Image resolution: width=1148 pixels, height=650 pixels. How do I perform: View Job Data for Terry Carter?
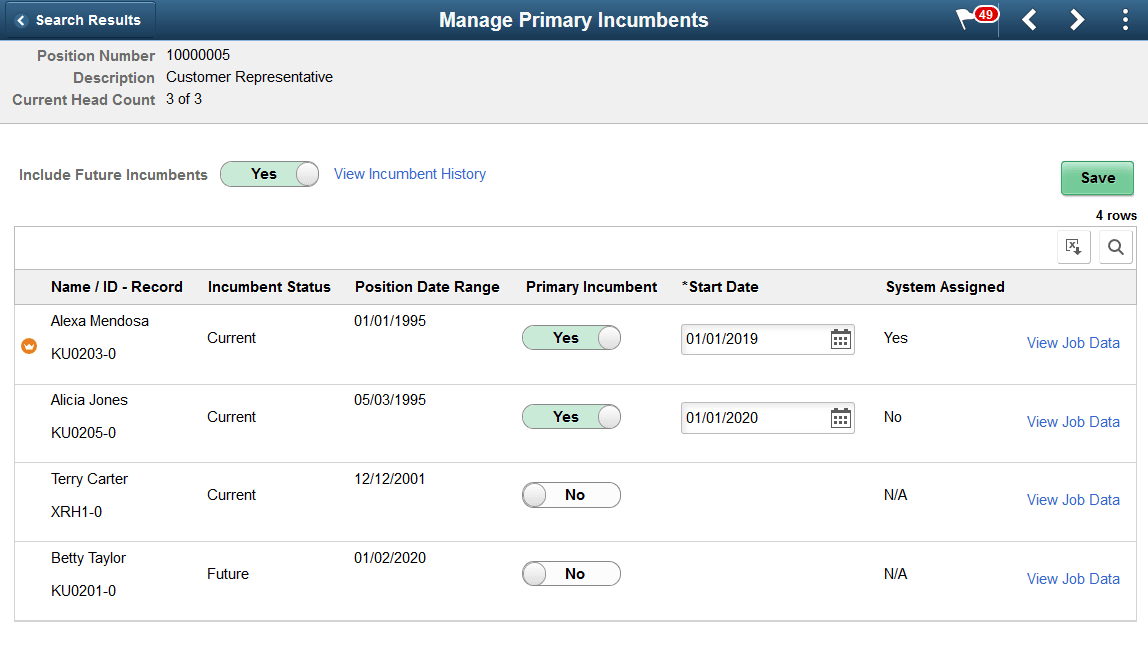tap(1073, 499)
